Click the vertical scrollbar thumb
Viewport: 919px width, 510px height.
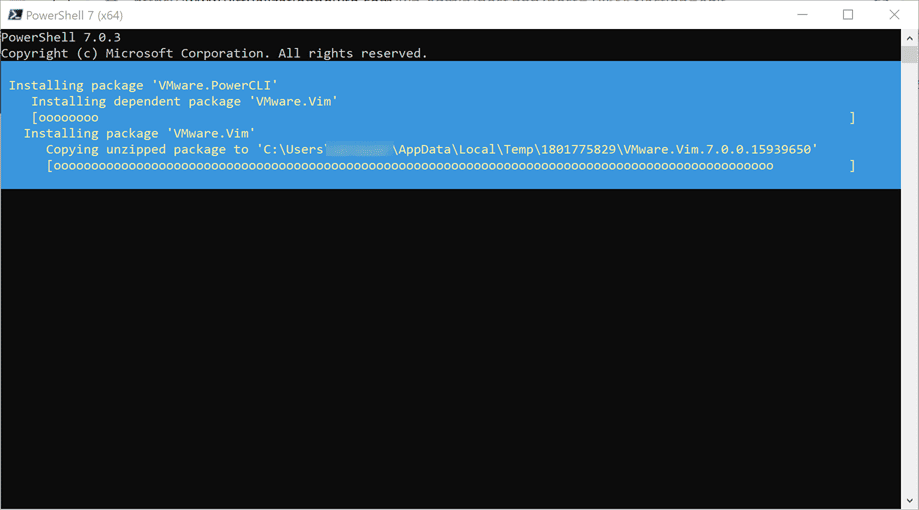(910, 54)
